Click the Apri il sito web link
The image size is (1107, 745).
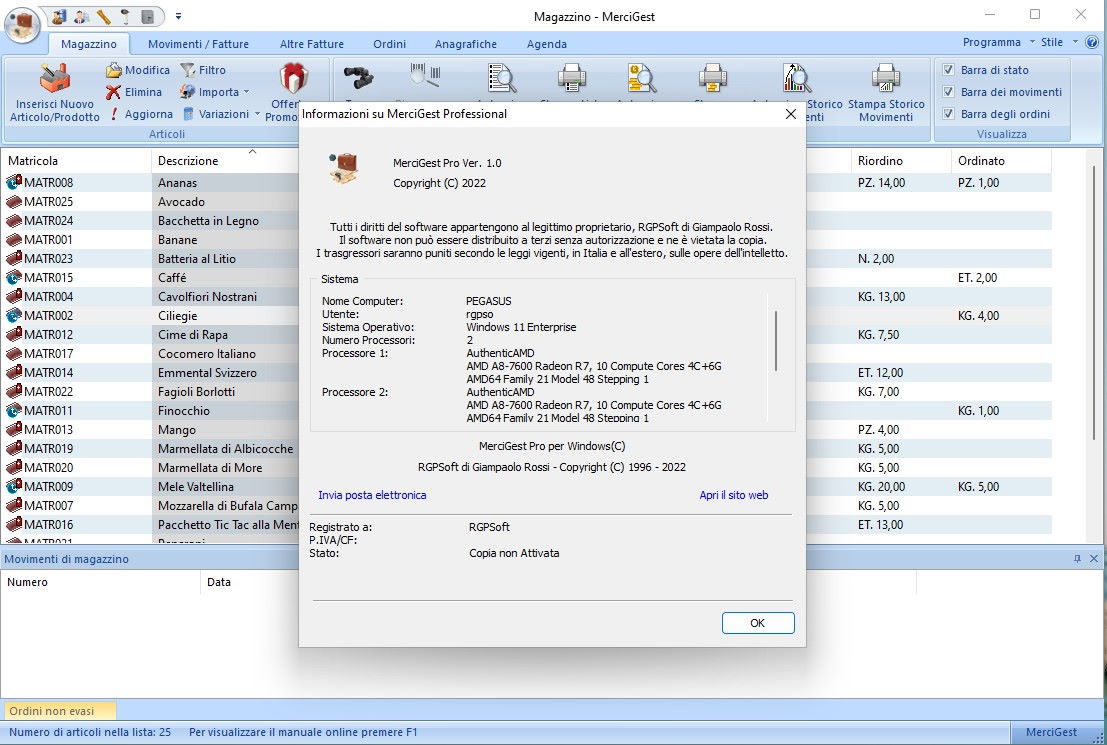click(734, 495)
